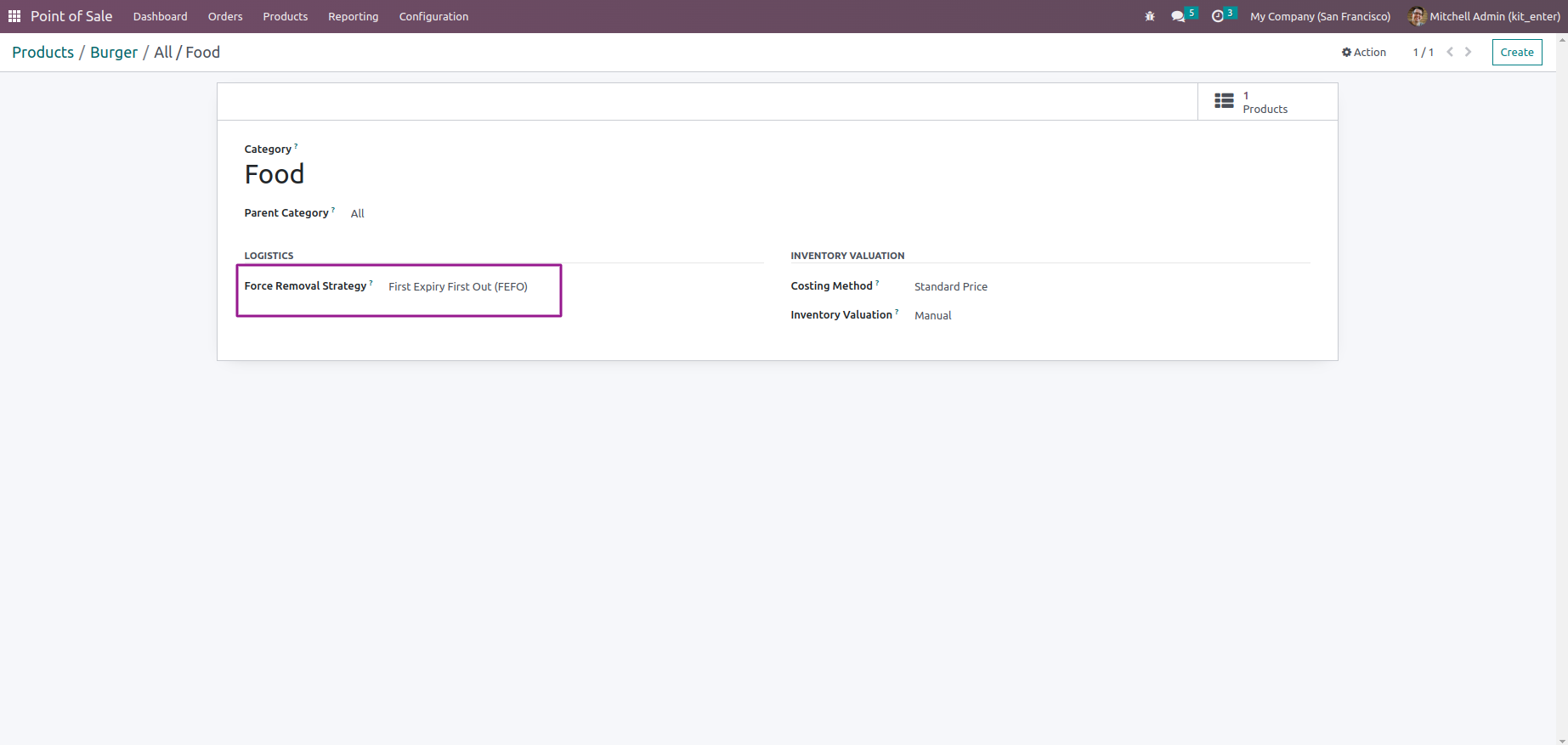Image resolution: width=1568 pixels, height=745 pixels.
Task: Click the Inventory Valuation field label
Action: click(x=841, y=315)
